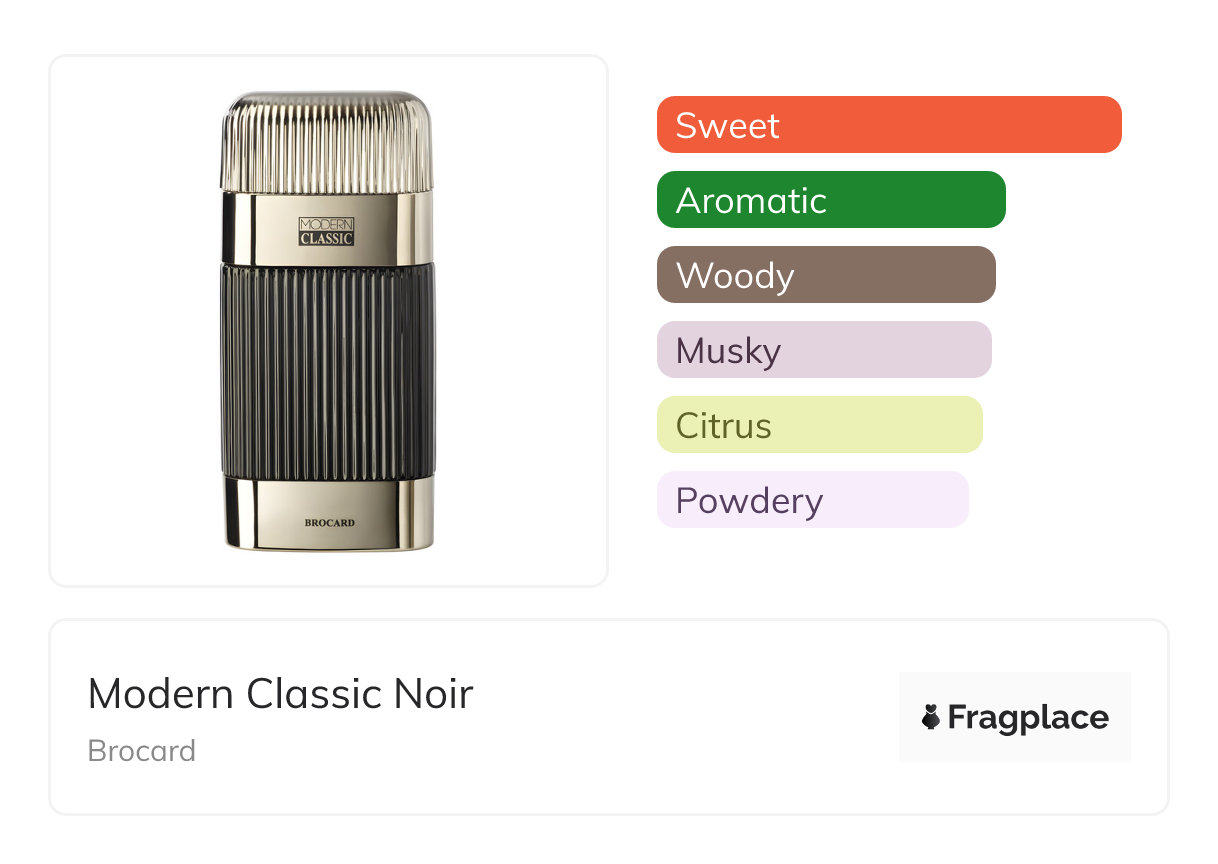
Task: Select the orange Sweet accord bar
Action: point(888,125)
